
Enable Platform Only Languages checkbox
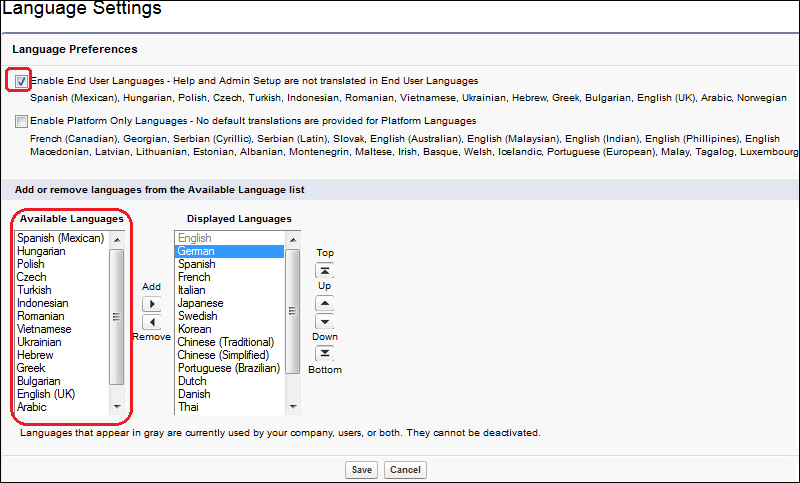[x=21, y=121]
